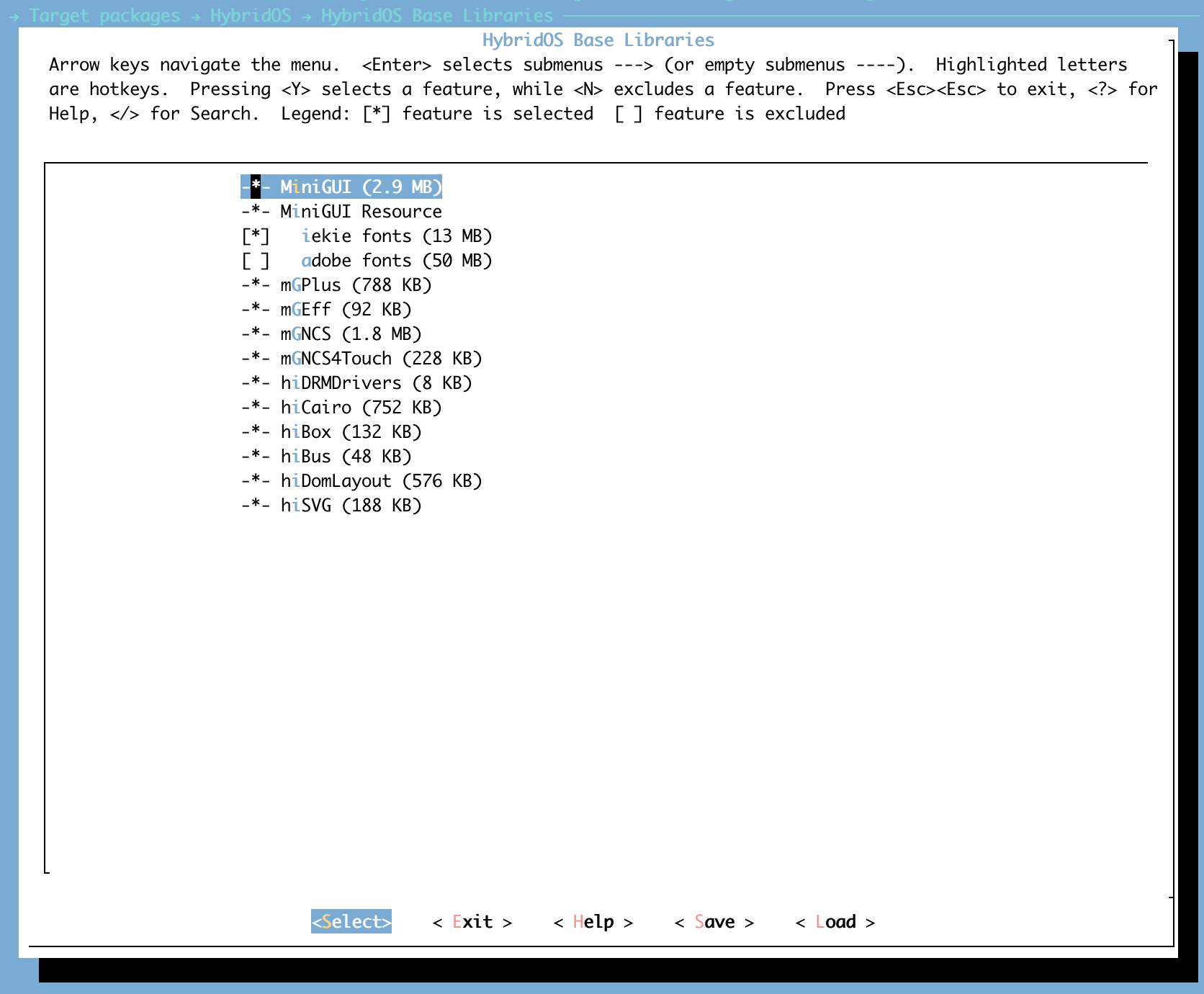Click the -*- marker beside hiSVG
The image size is (1204, 994).
tap(256, 505)
